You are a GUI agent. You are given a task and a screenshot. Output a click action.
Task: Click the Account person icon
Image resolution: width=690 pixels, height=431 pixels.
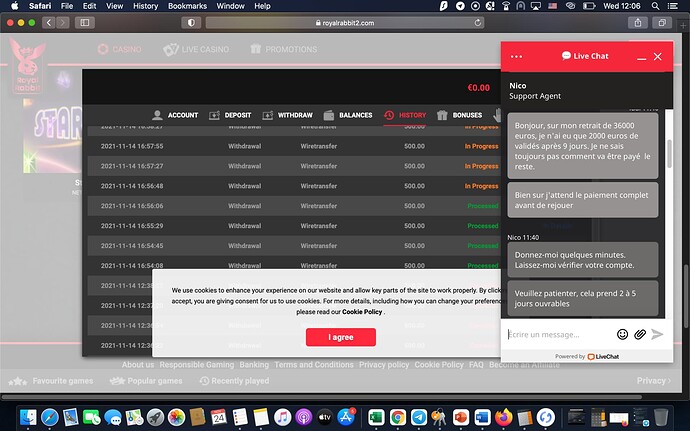pyautogui.click(x=157, y=115)
